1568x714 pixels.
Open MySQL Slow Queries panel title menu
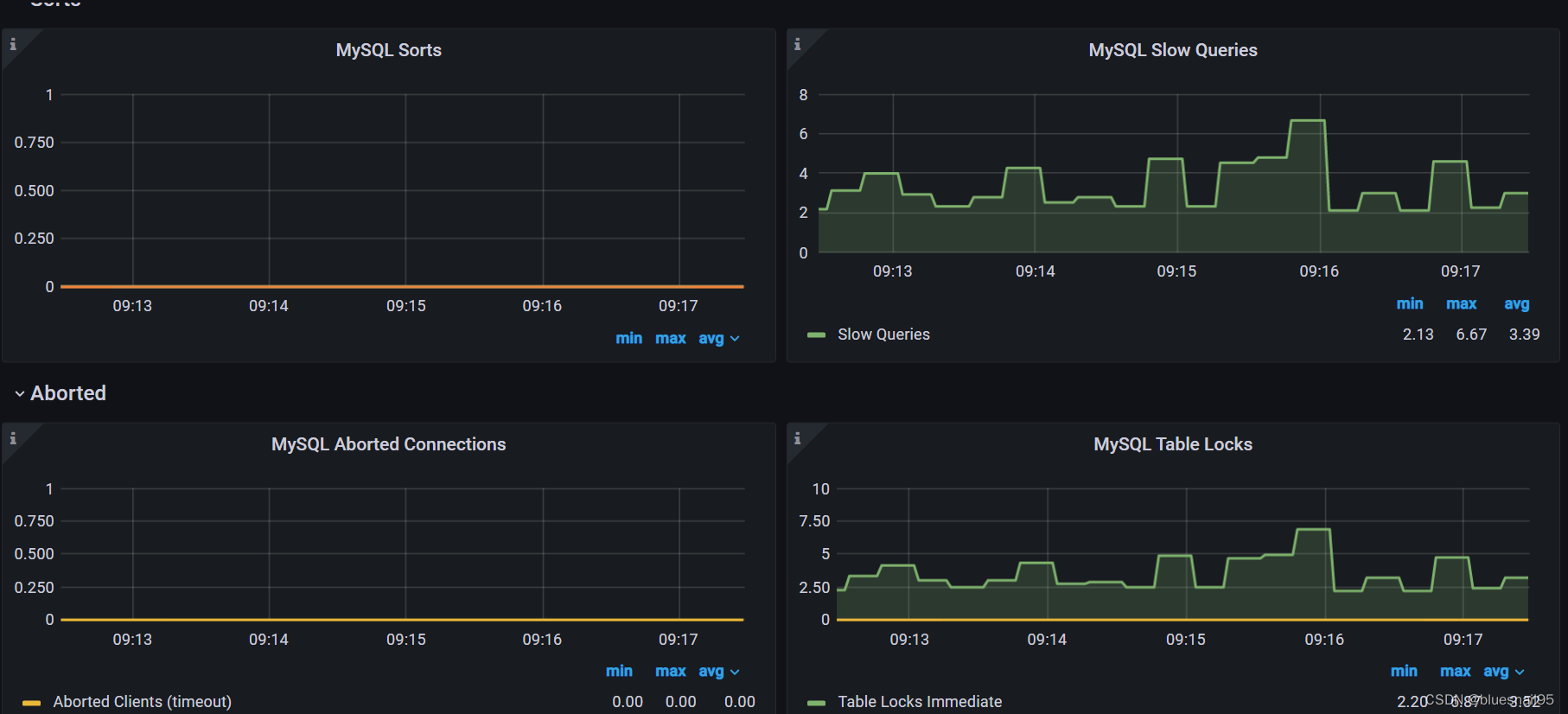1172,50
